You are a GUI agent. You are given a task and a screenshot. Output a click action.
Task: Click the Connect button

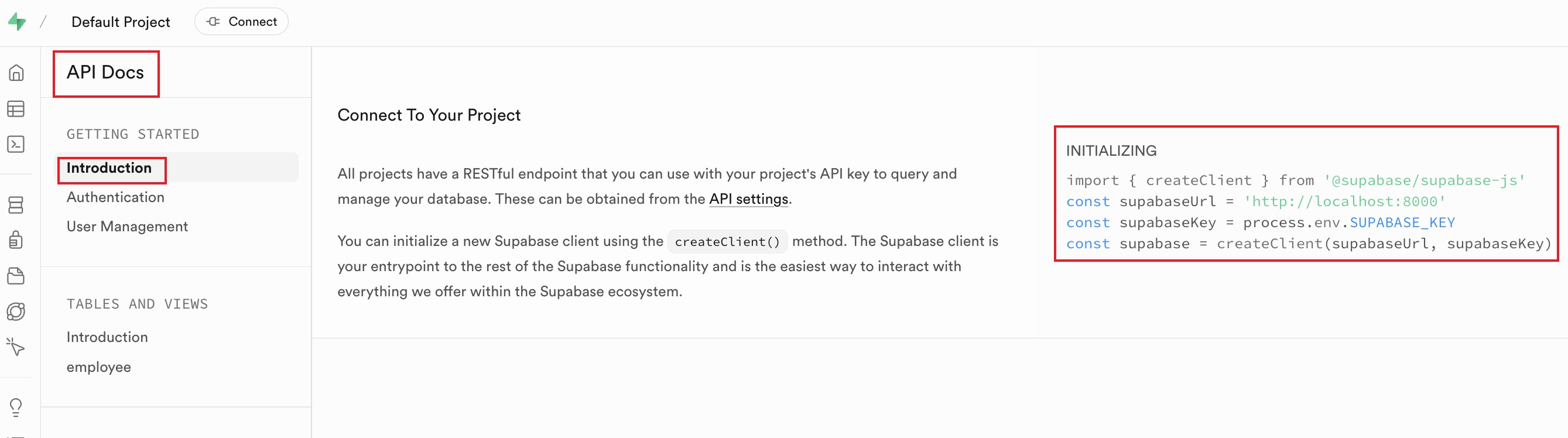pos(241,22)
